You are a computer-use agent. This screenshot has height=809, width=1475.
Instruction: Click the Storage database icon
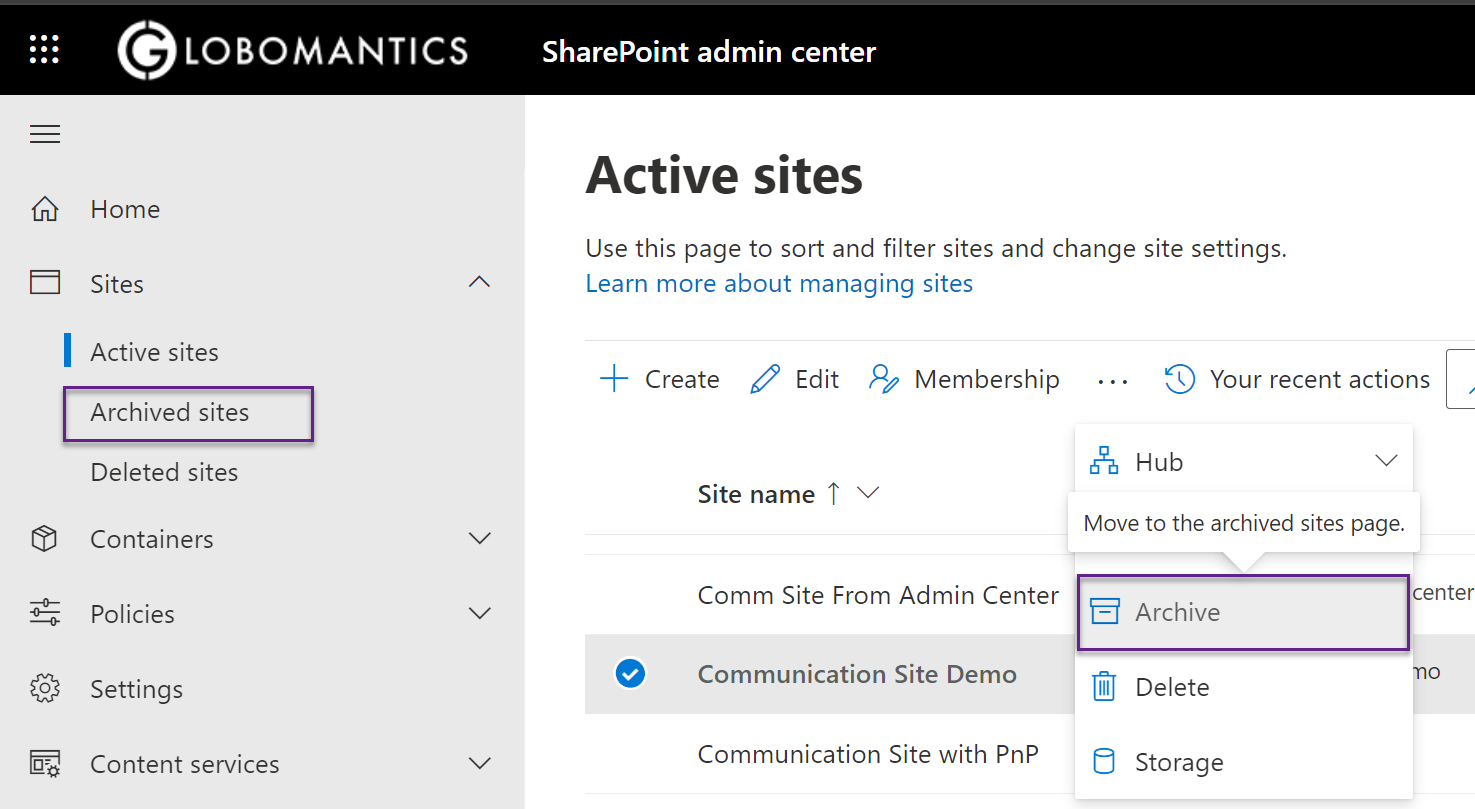[1104, 761]
